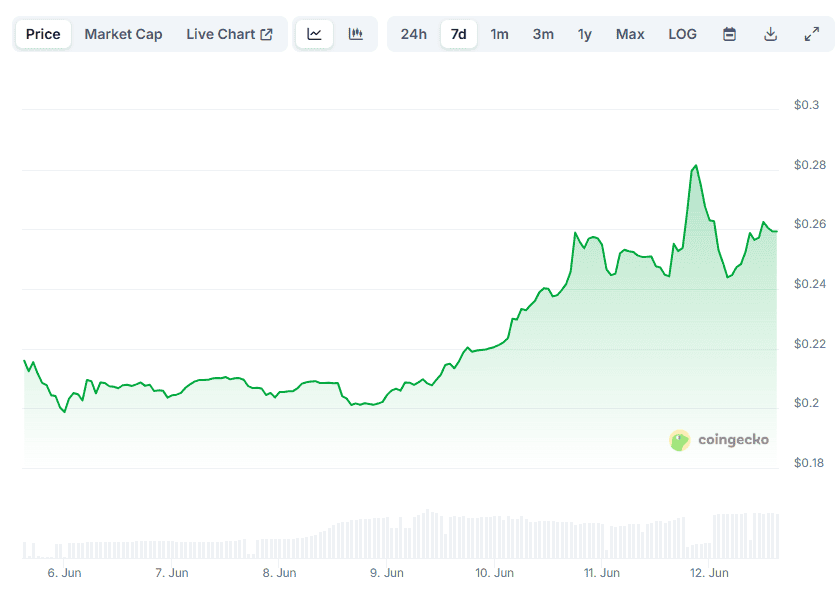Image resolution: width=840 pixels, height=590 pixels.
Task: Set chart range to 24h
Action: point(414,34)
